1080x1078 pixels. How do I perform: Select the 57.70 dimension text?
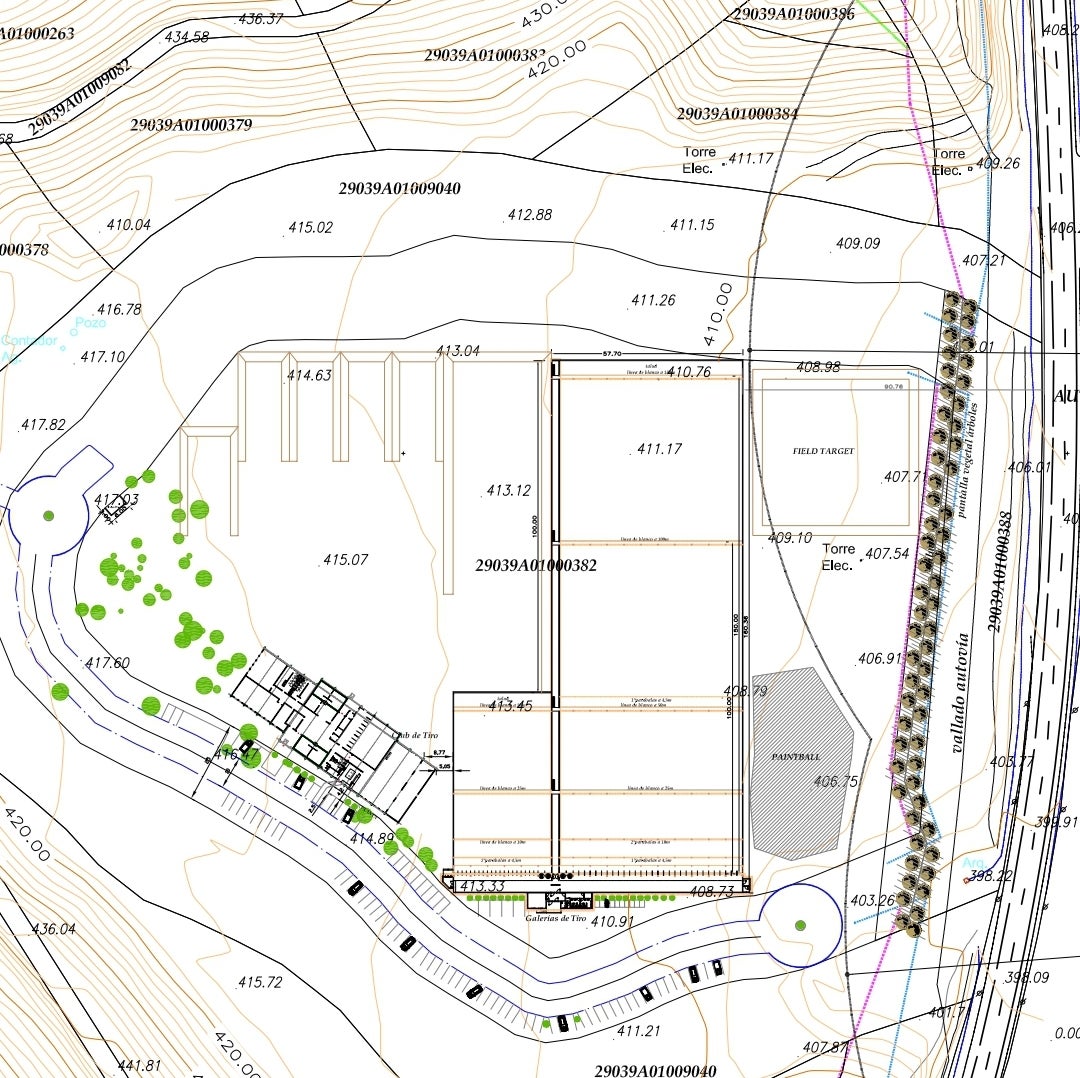tap(612, 354)
